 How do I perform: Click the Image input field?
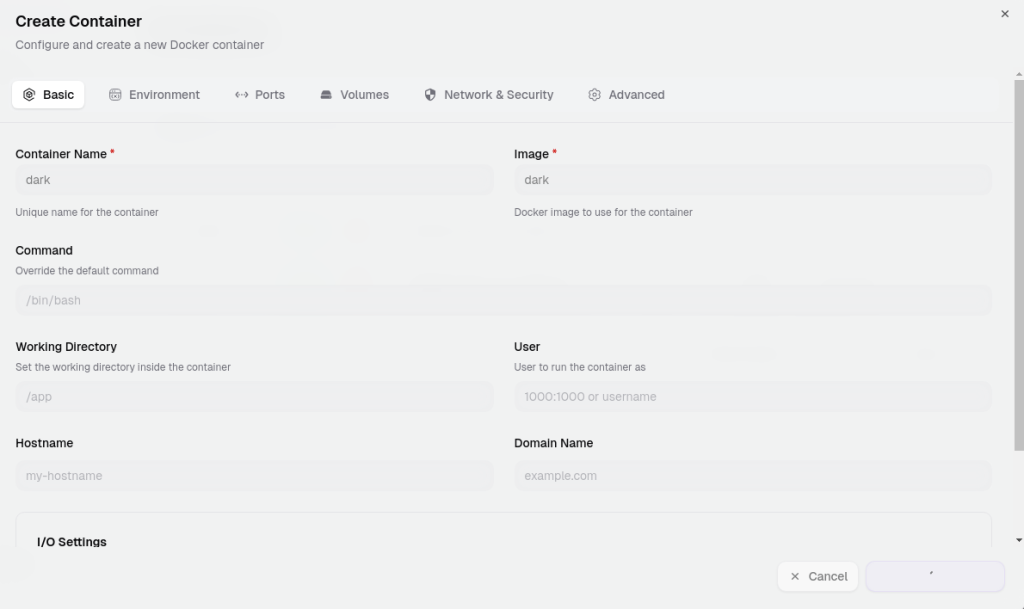pyautogui.click(x=752, y=180)
